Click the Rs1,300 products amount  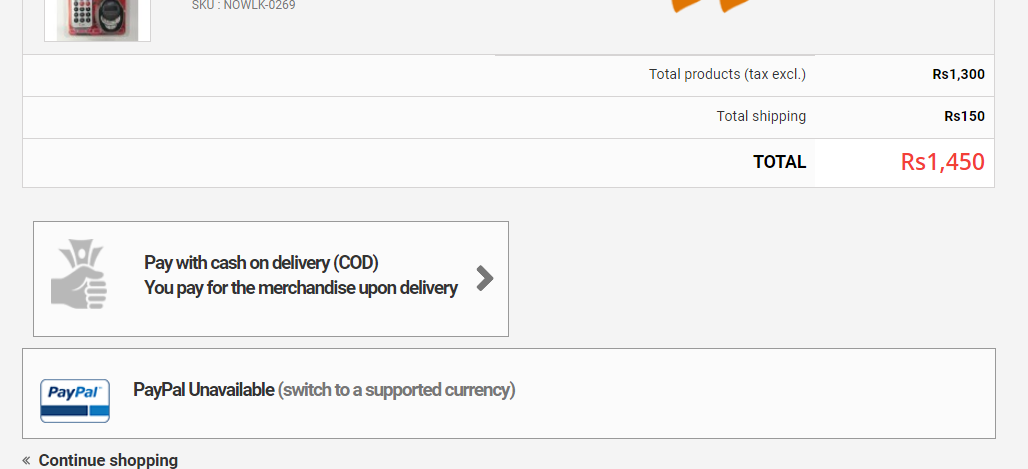[x=958, y=74]
